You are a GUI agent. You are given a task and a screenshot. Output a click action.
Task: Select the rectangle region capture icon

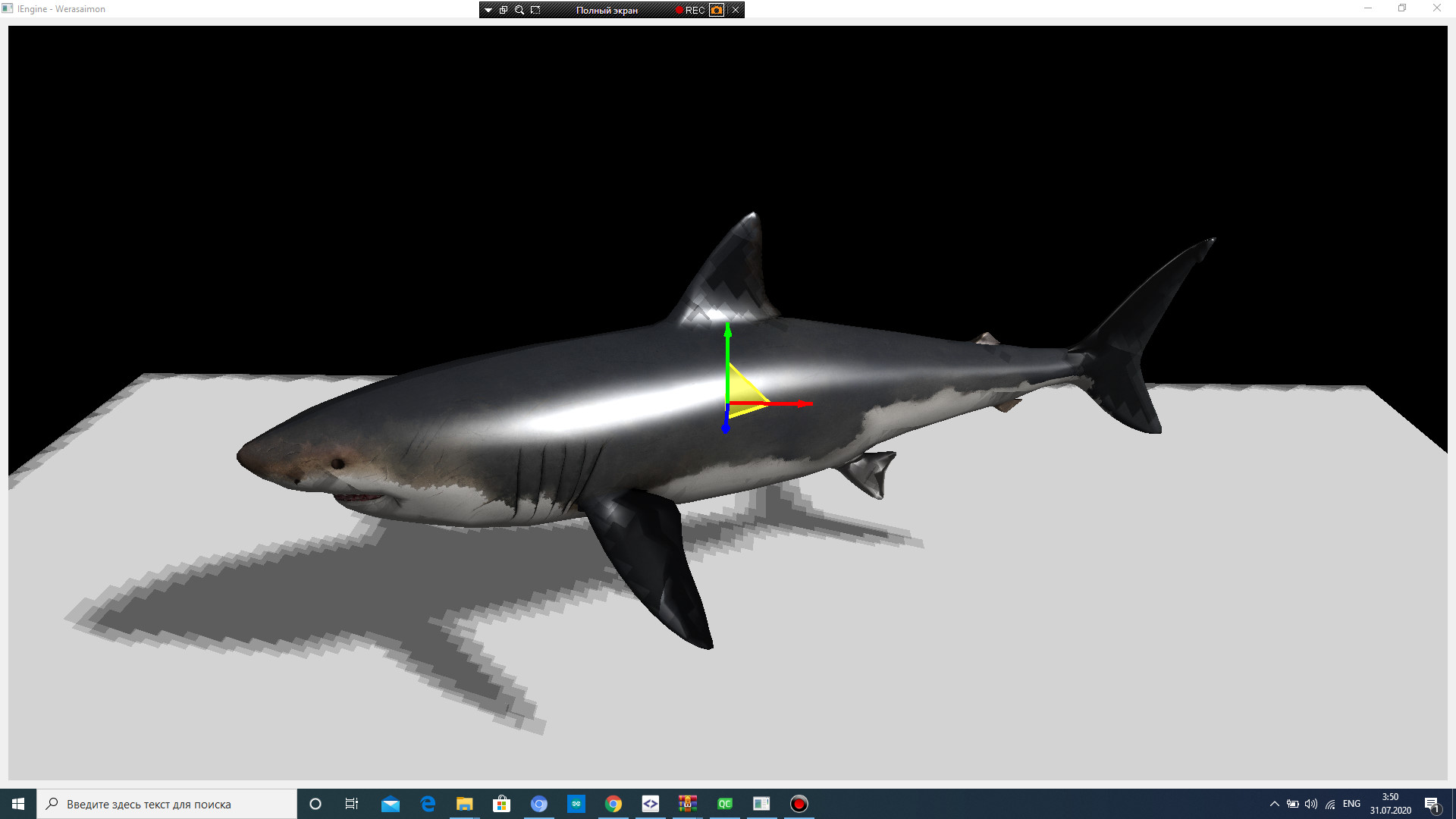pyautogui.click(x=535, y=10)
